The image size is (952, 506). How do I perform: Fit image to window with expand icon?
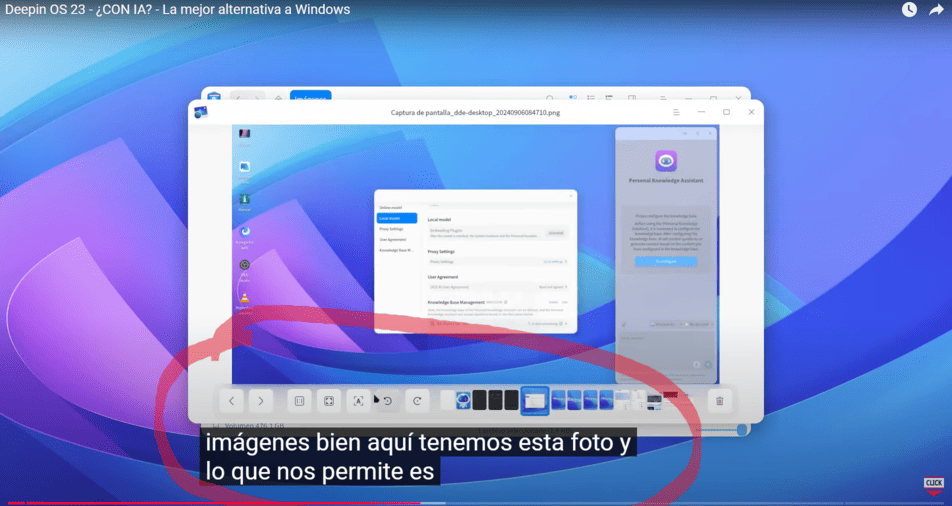pos(328,401)
